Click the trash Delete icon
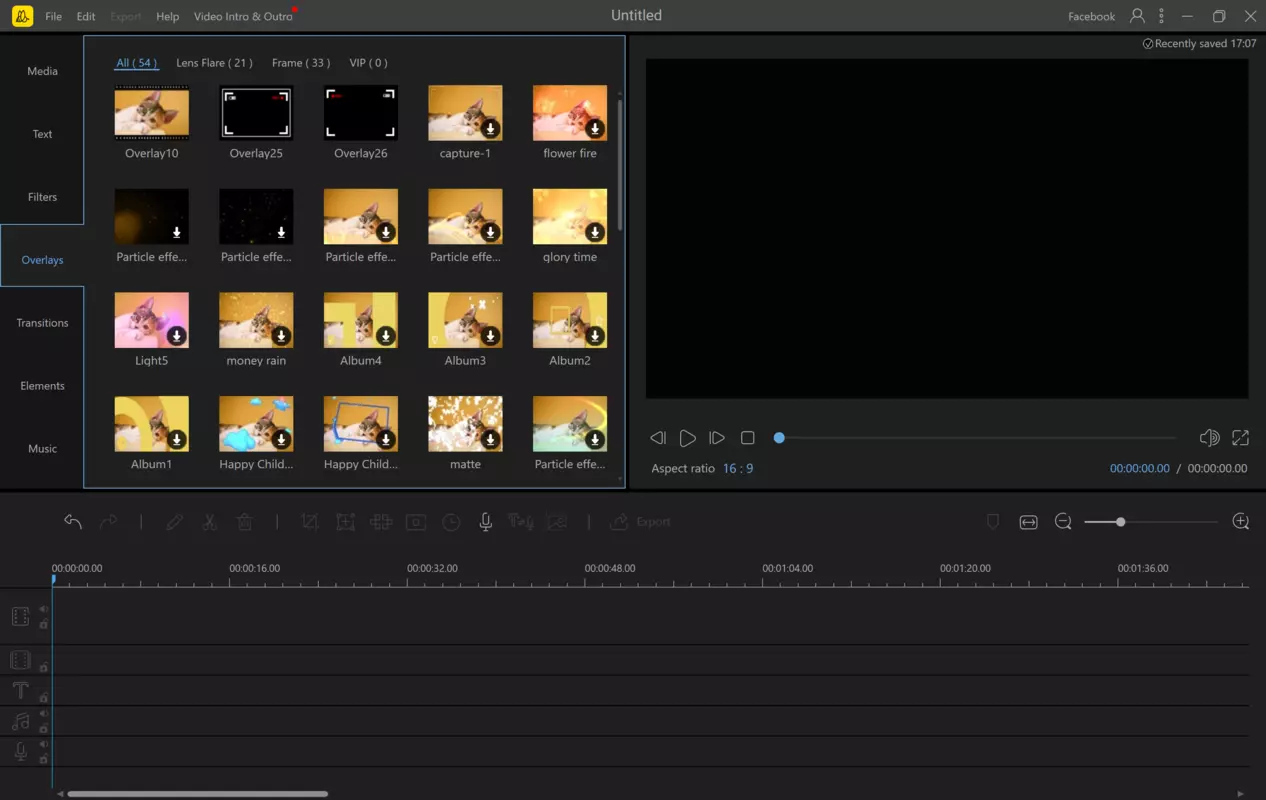1266x800 pixels. click(244, 521)
